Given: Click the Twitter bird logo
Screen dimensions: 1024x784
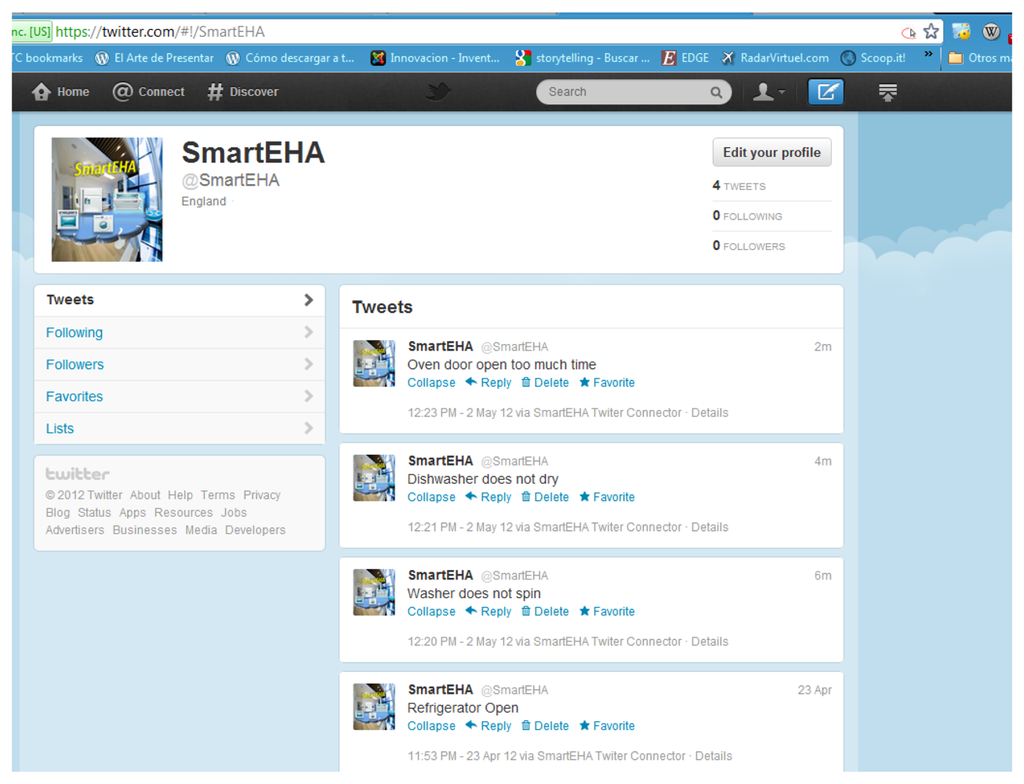Looking at the screenshot, I should 438,91.
